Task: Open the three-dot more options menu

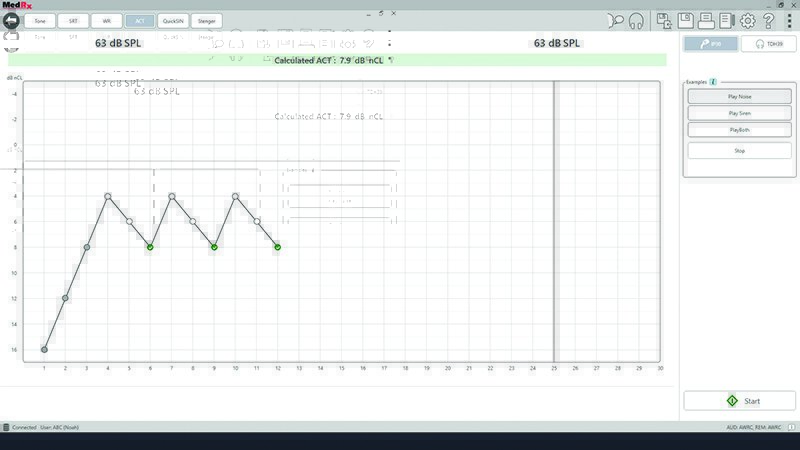Action: 789,21
